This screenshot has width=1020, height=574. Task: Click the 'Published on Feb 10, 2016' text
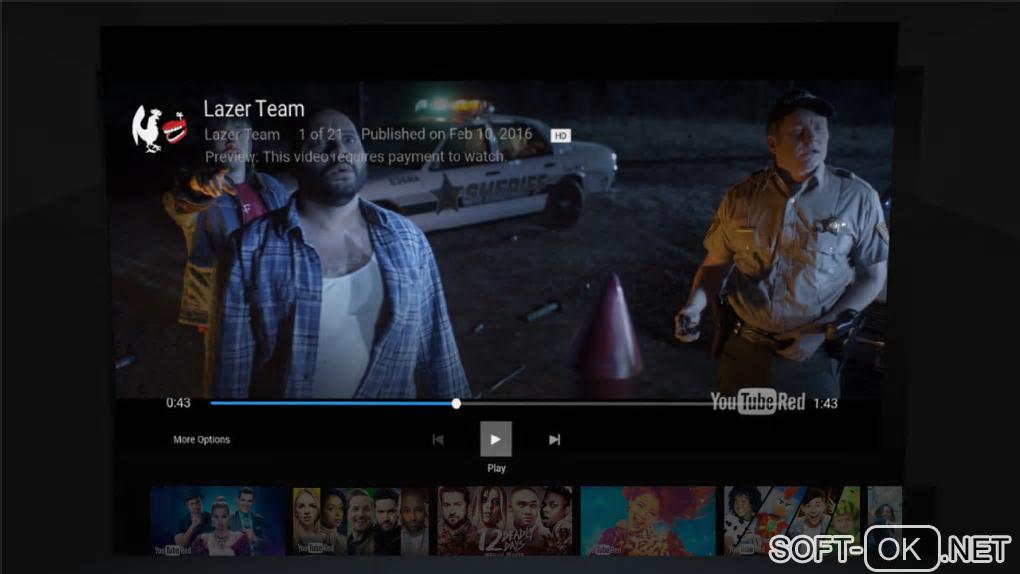point(446,134)
